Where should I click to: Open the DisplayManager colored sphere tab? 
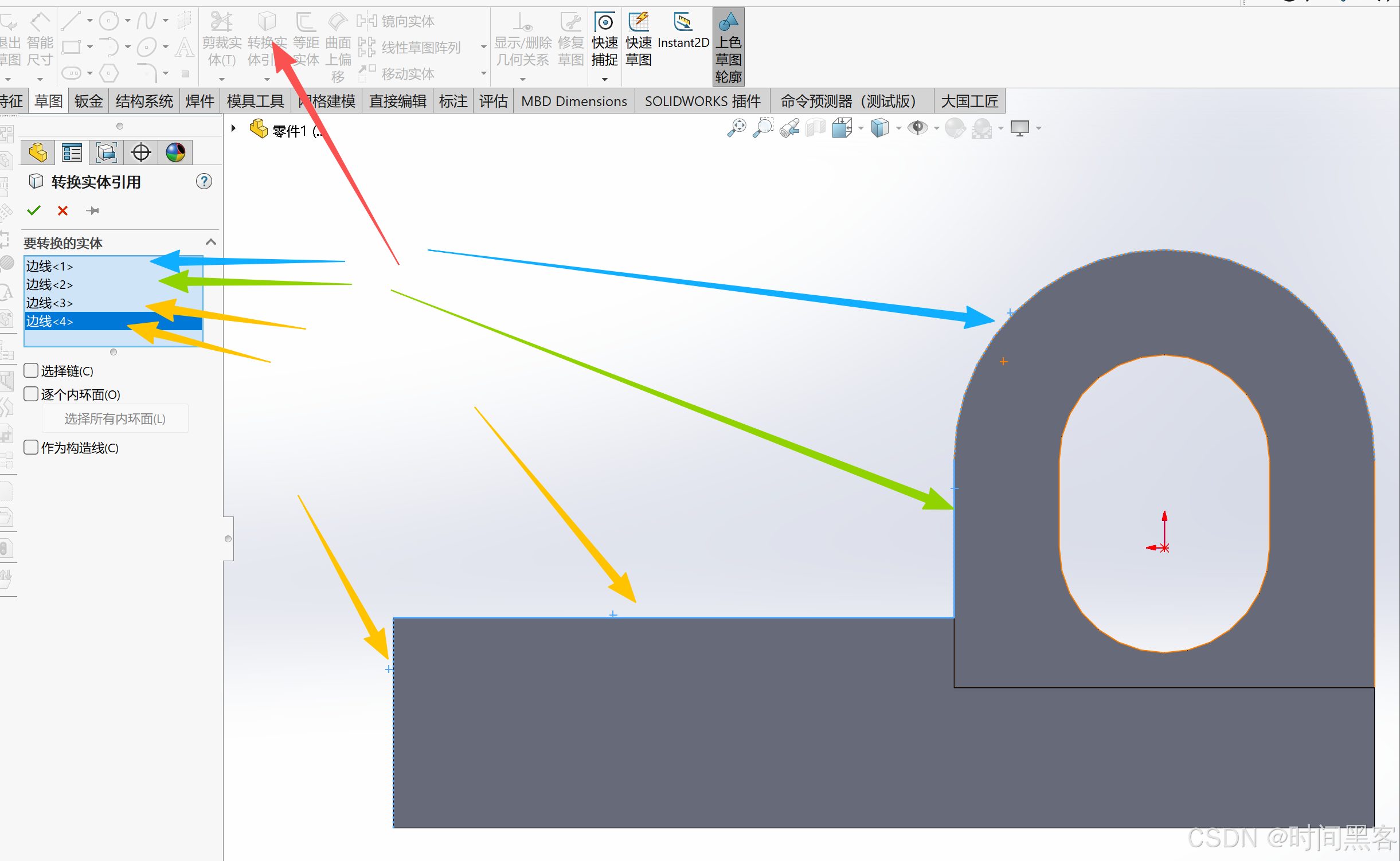tap(175, 152)
